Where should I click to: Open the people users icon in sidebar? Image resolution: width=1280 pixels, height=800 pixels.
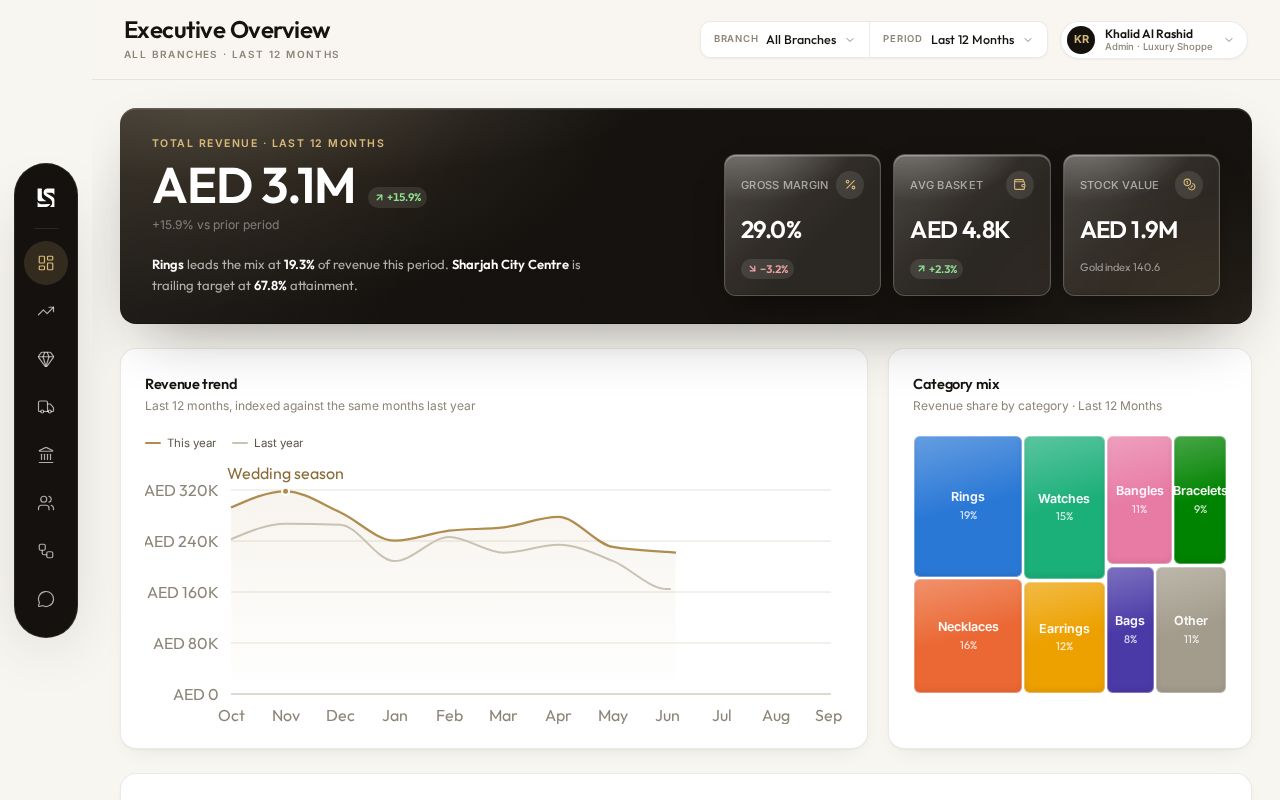(x=46, y=503)
